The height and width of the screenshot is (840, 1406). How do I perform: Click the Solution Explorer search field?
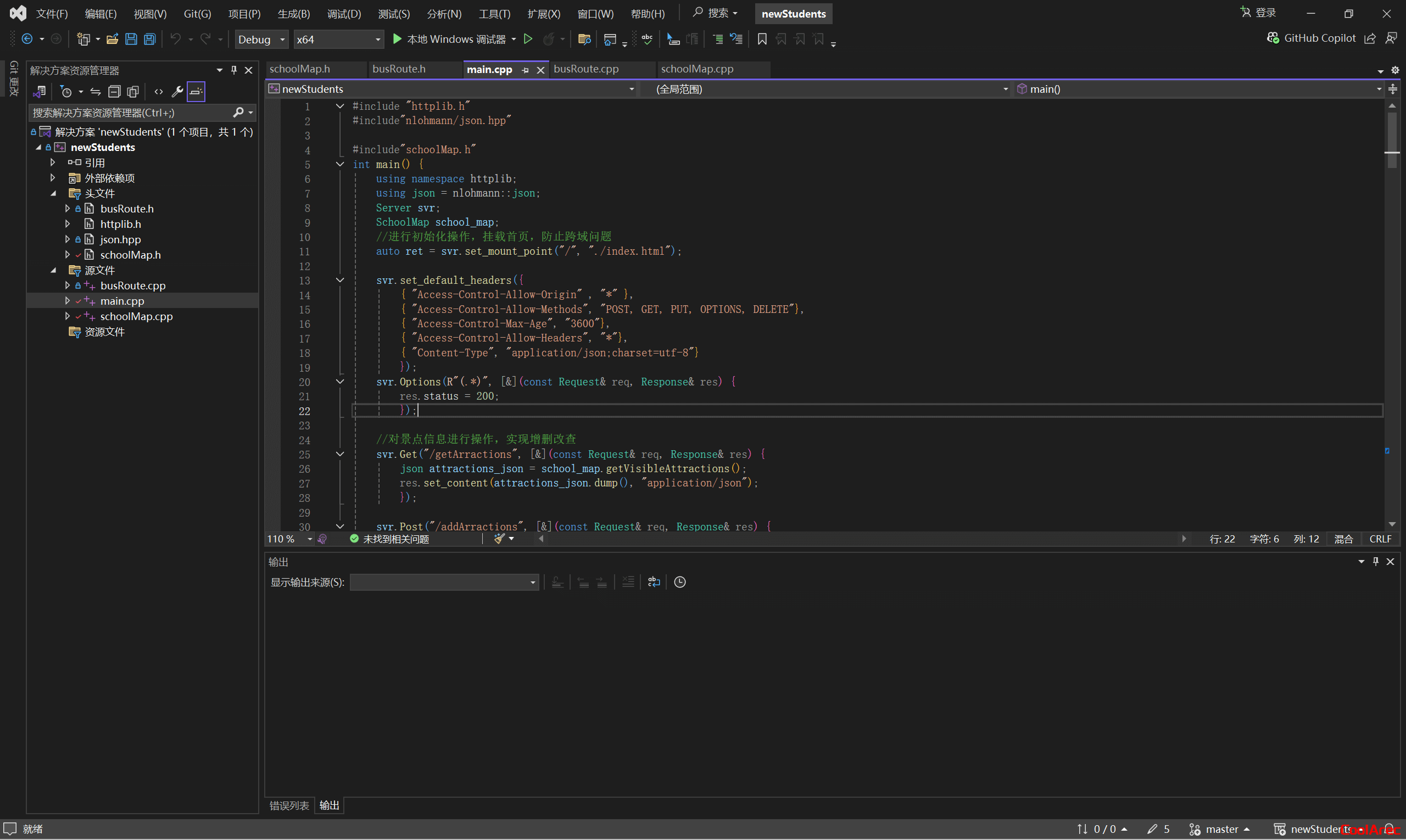click(x=130, y=113)
